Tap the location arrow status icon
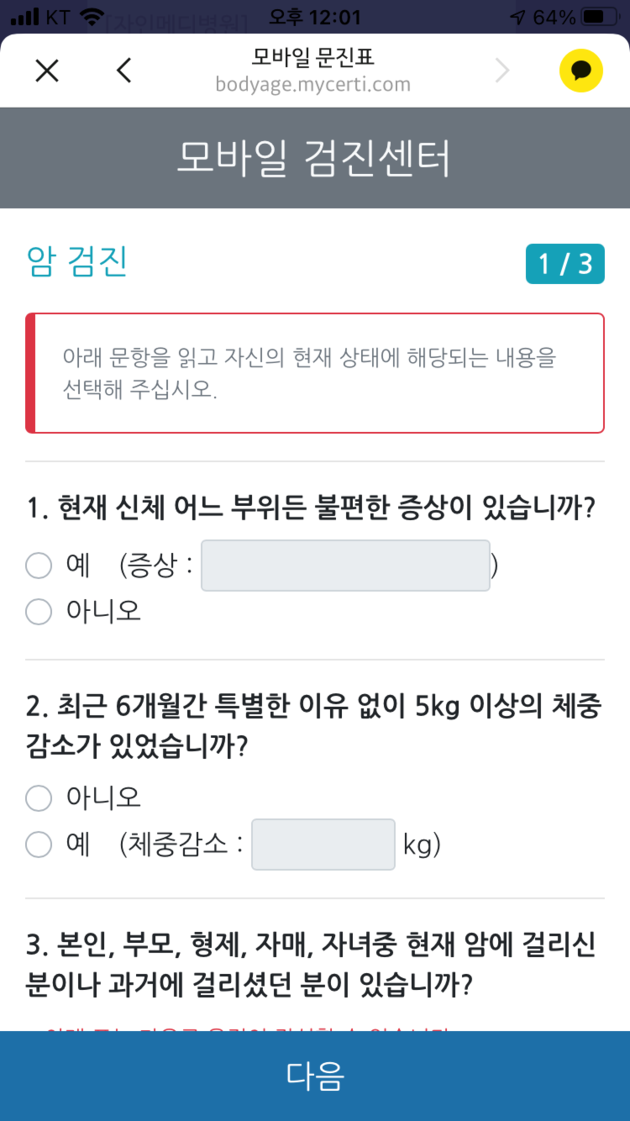This screenshot has height=1121, width=630. [517, 18]
